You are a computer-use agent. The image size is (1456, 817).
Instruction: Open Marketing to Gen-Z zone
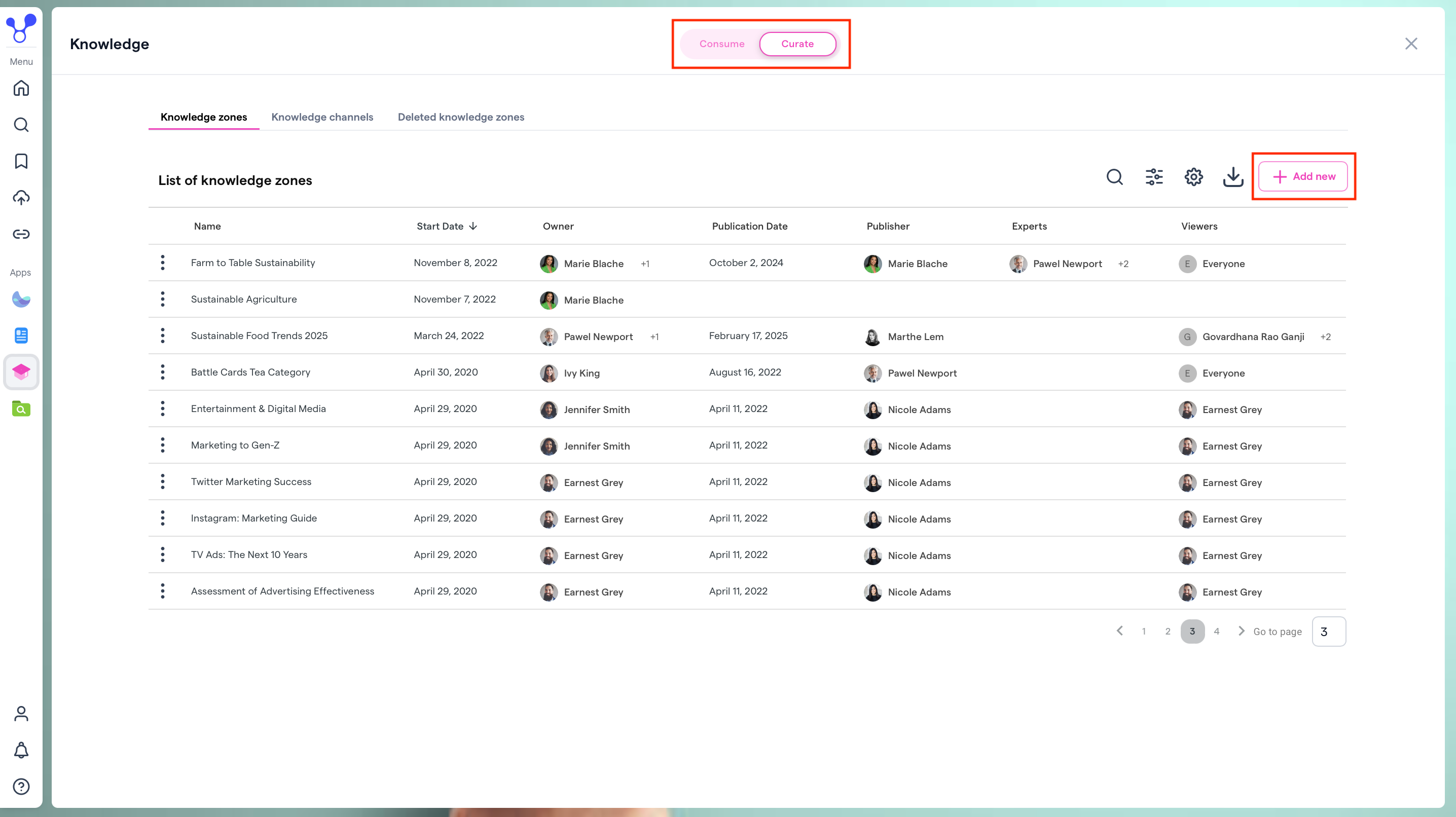(235, 445)
